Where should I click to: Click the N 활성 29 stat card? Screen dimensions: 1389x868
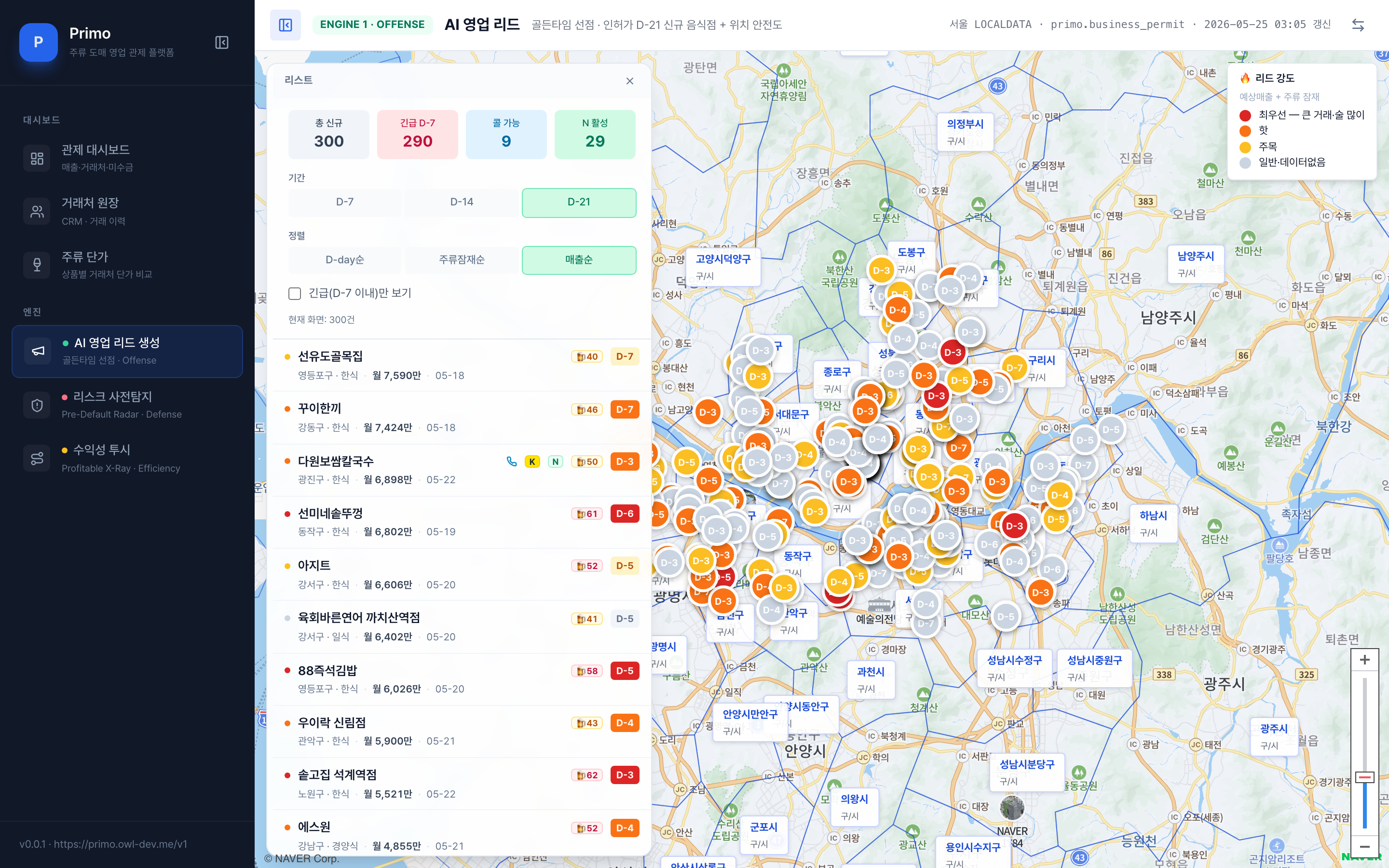pos(595,135)
